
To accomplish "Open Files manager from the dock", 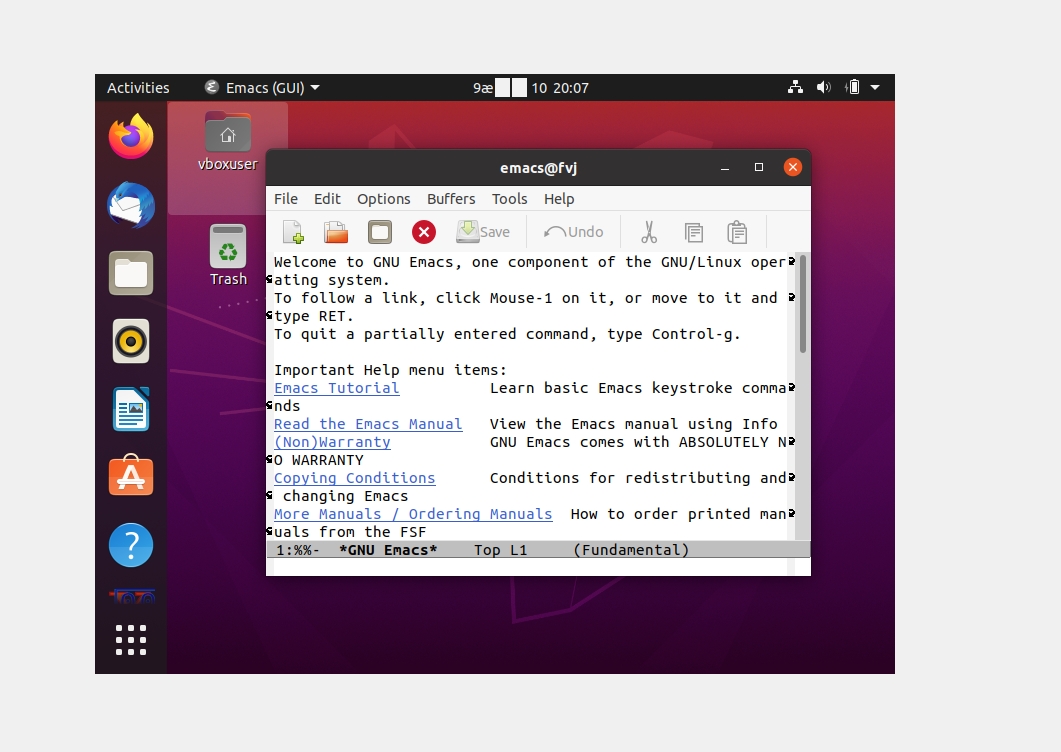I will [131, 273].
